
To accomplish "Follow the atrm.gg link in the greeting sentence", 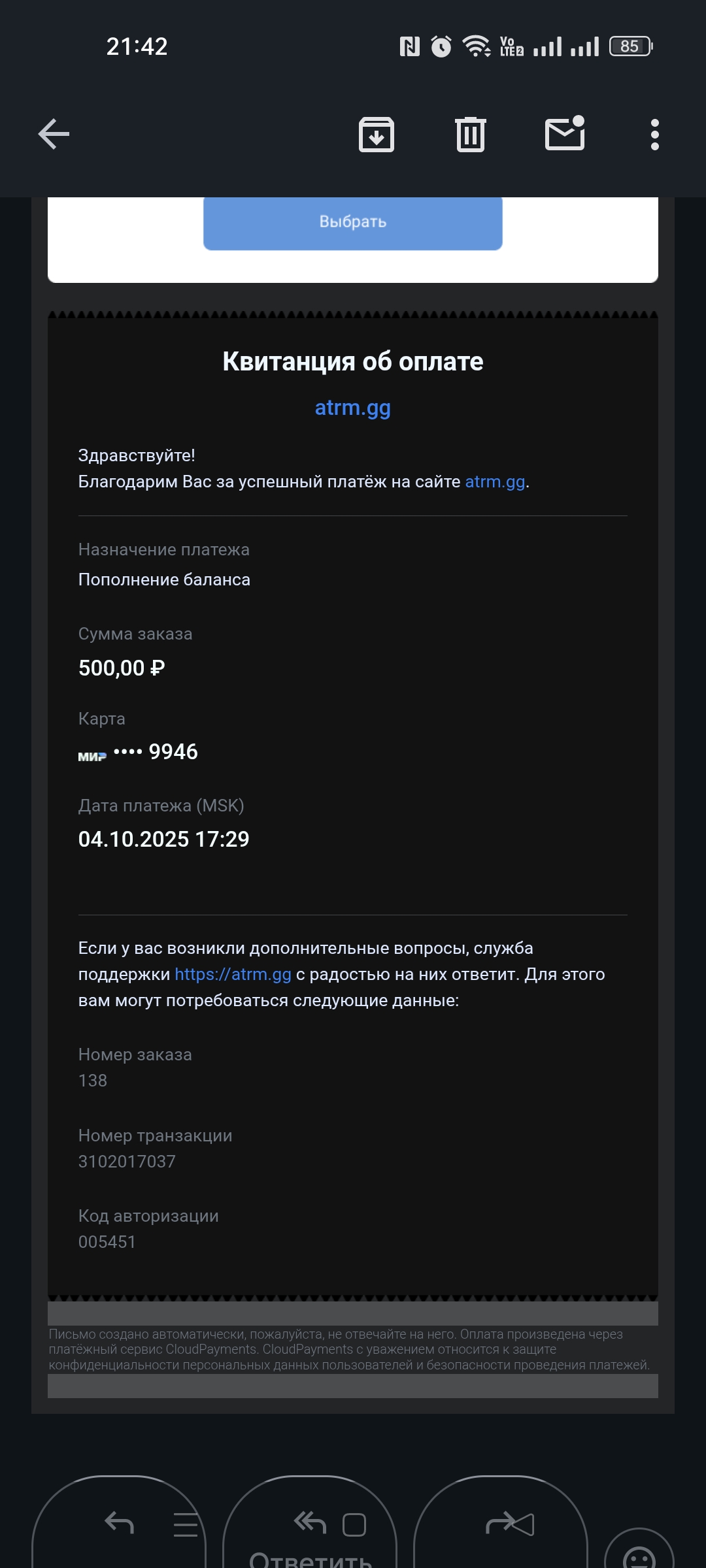I will point(495,482).
